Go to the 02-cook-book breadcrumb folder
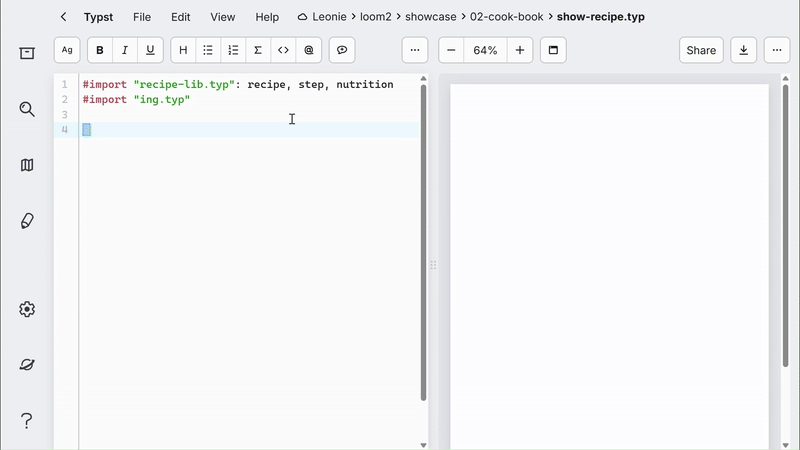The height and width of the screenshot is (450, 800). (505, 17)
